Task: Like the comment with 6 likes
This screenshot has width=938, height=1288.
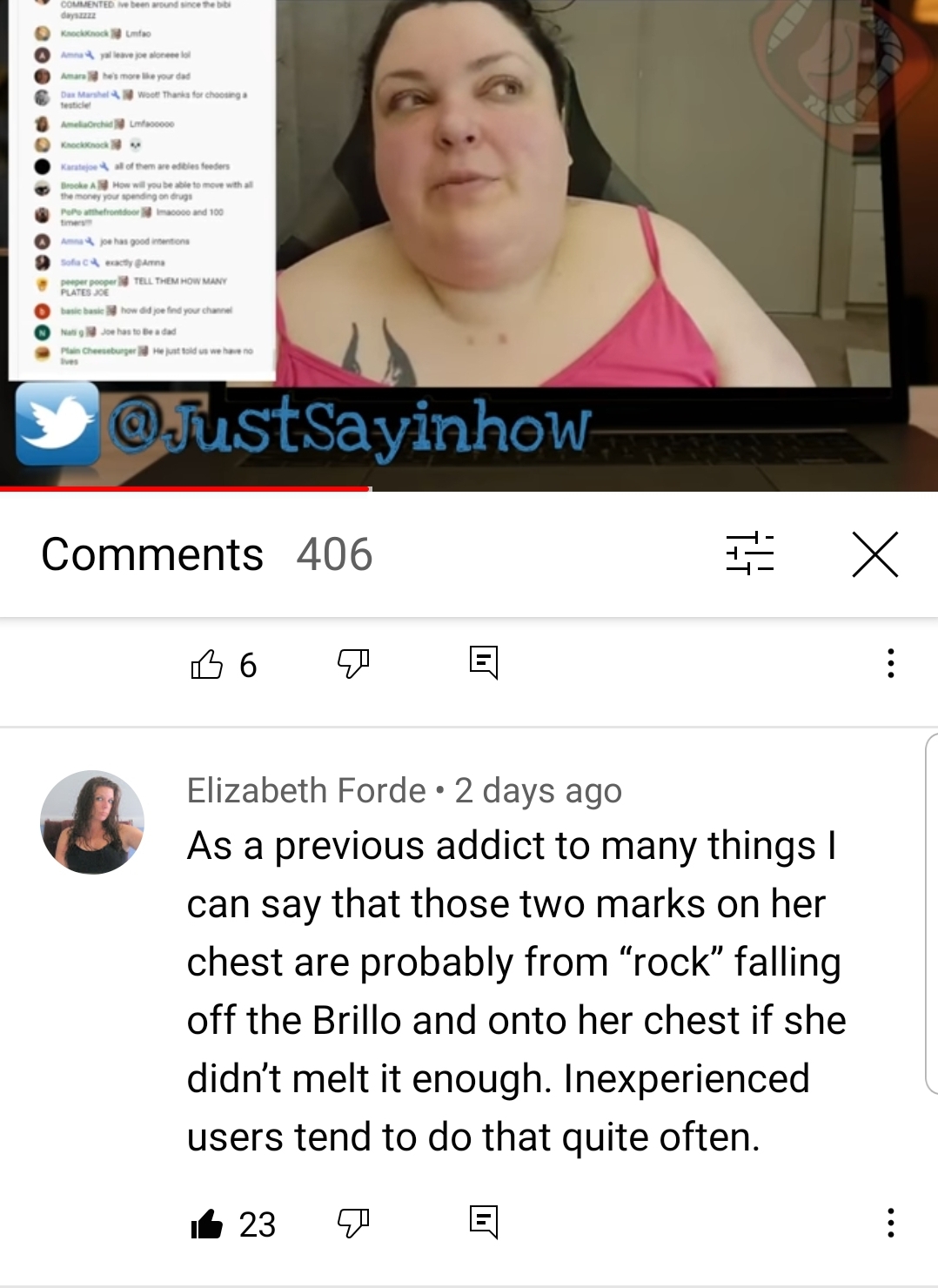Action: click(207, 664)
